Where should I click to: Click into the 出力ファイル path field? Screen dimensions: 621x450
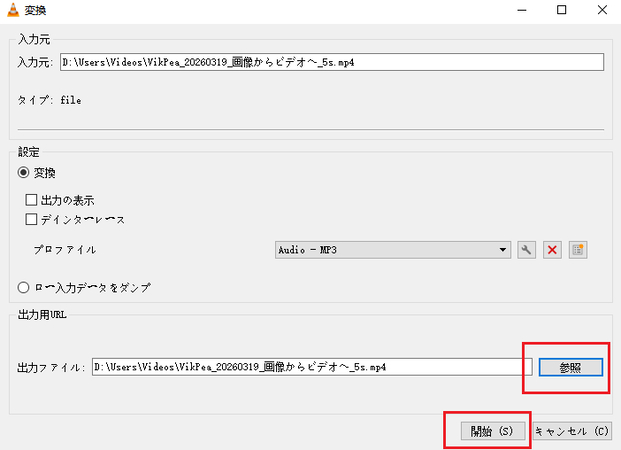point(312,367)
